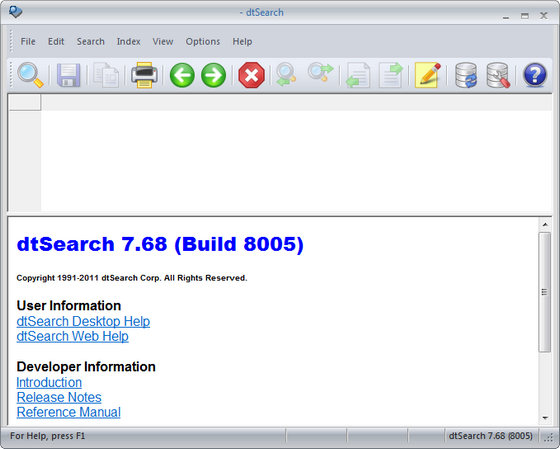Click the yellow note pencil icon
Image resolution: width=560 pixels, height=449 pixels.
428,75
